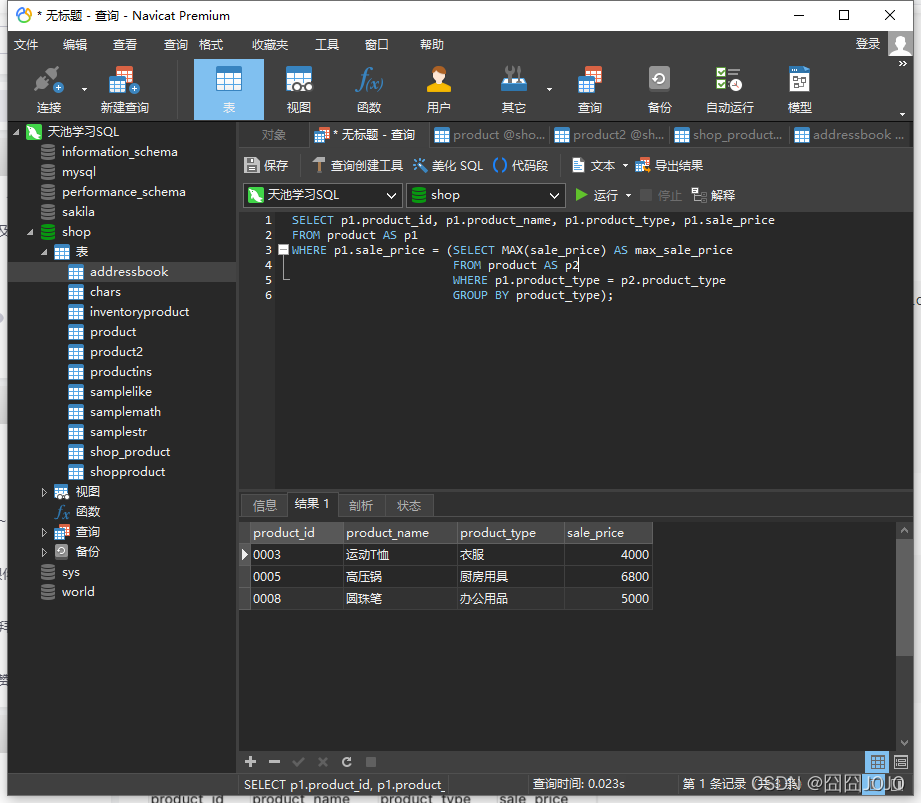Run the query with 运行
Image resolution: width=921 pixels, height=803 pixels.
[x=597, y=195]
